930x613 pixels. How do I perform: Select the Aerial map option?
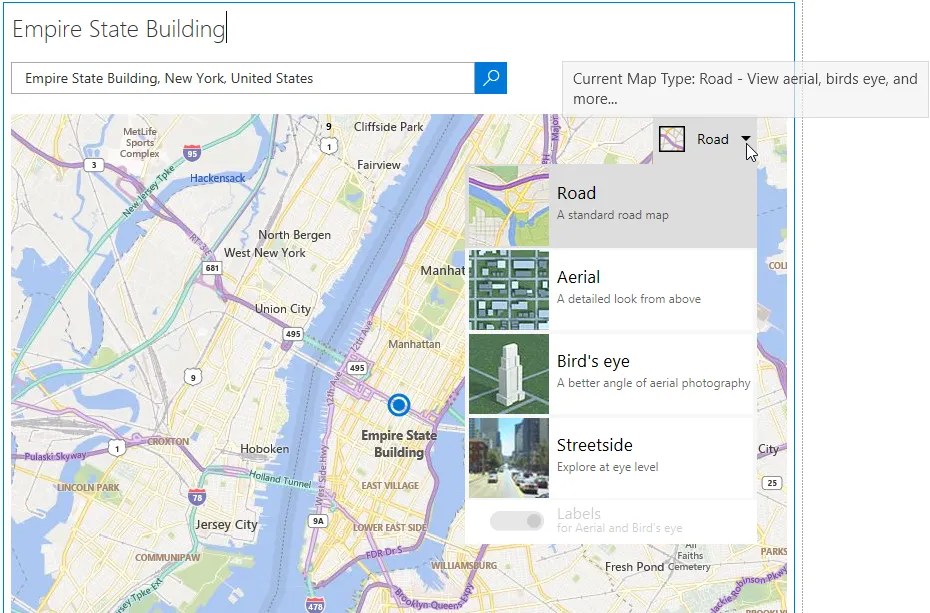pos(613,289)
